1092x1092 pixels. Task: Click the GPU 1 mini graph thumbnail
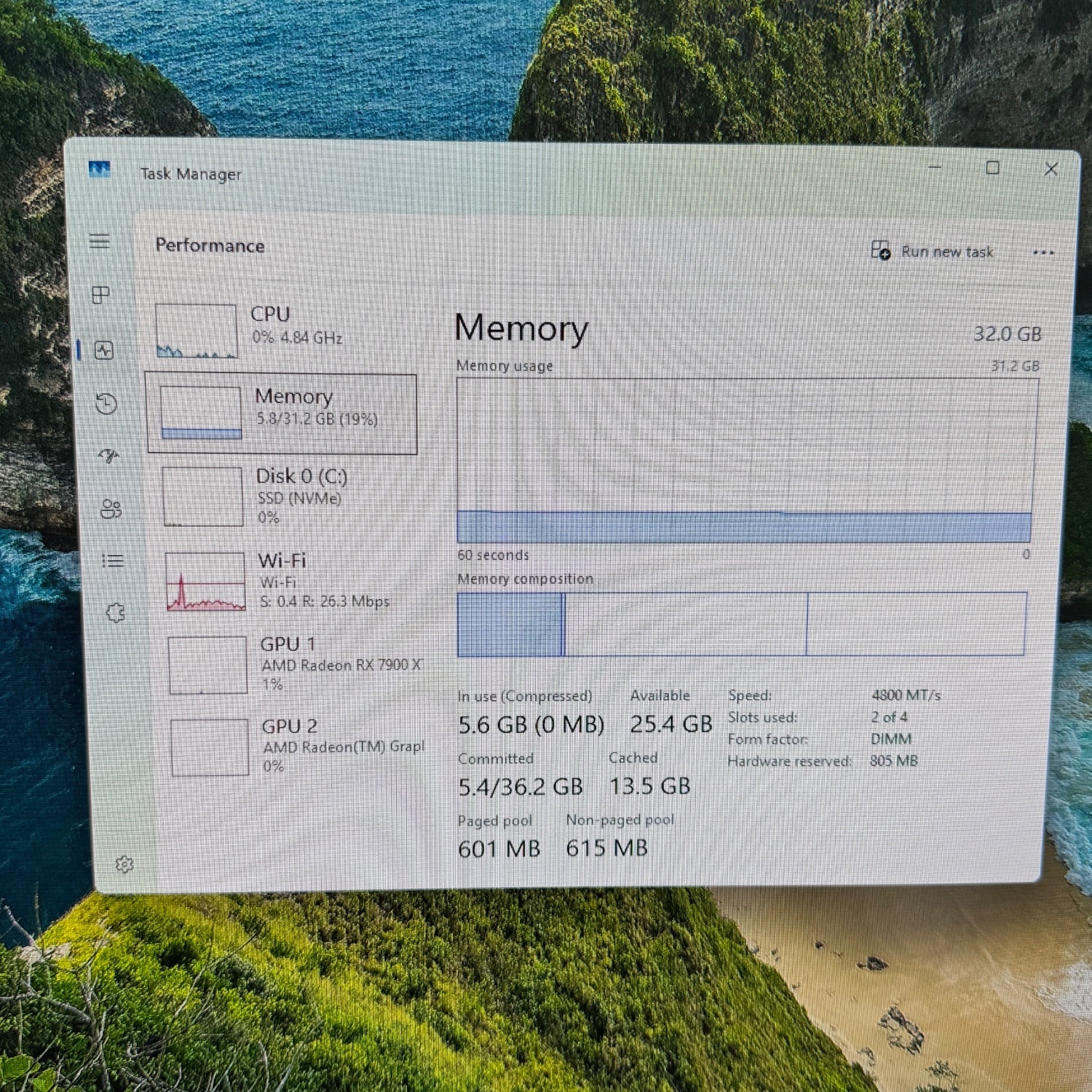coord(208,665)
